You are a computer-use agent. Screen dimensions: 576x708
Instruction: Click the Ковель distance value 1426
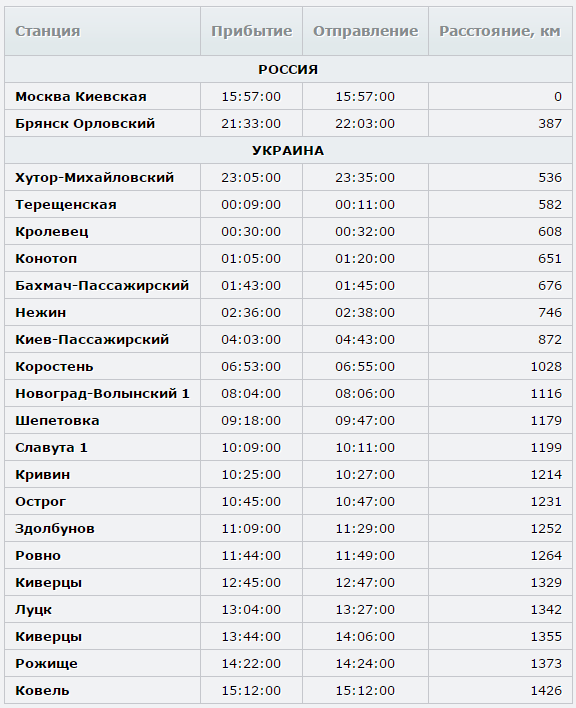click(546, 691)
